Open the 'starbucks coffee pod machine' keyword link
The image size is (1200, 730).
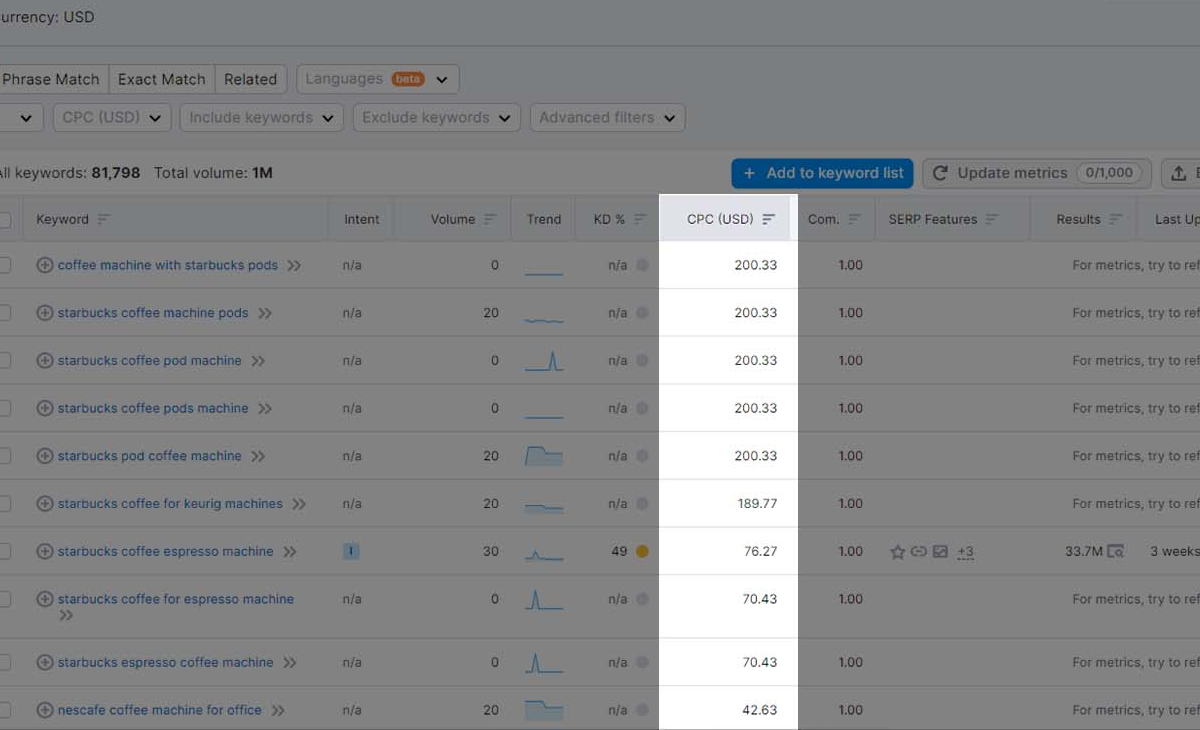(150, 360)
